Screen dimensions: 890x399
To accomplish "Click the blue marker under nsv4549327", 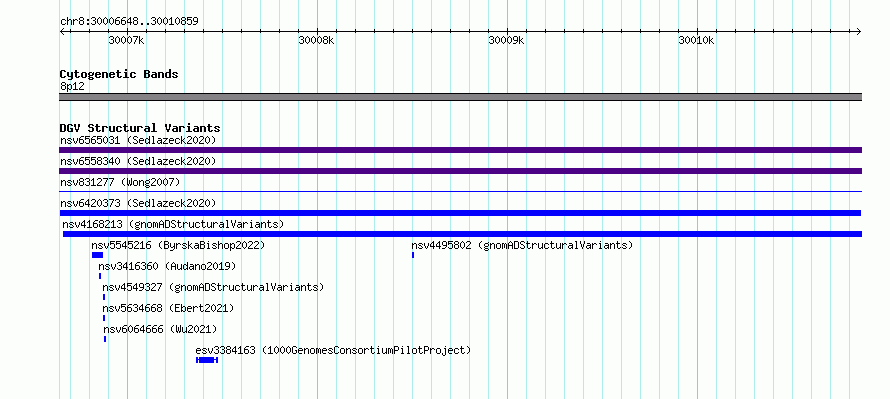I will tap(104, 297).
